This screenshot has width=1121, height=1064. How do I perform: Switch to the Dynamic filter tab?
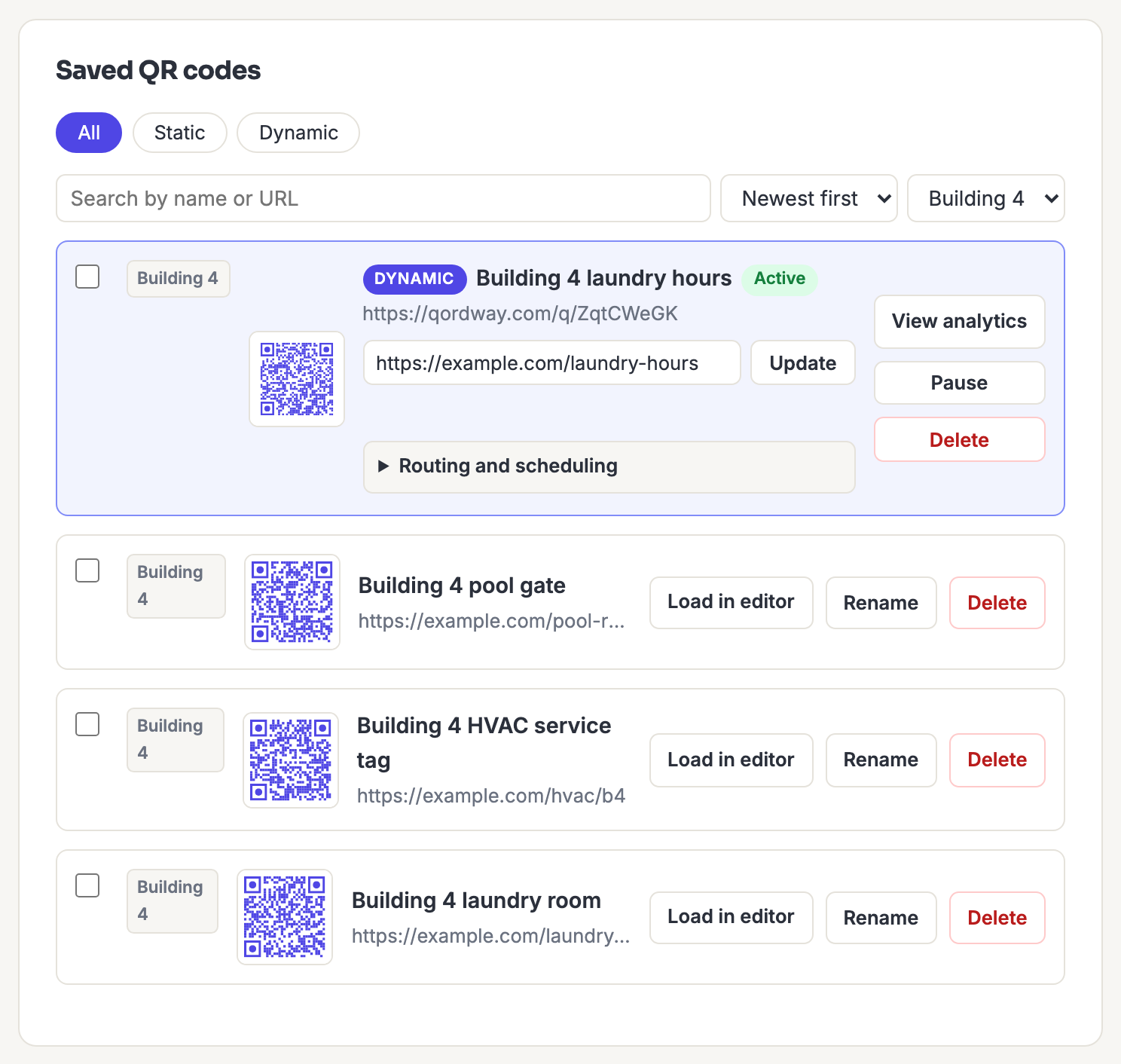[298, 133]
